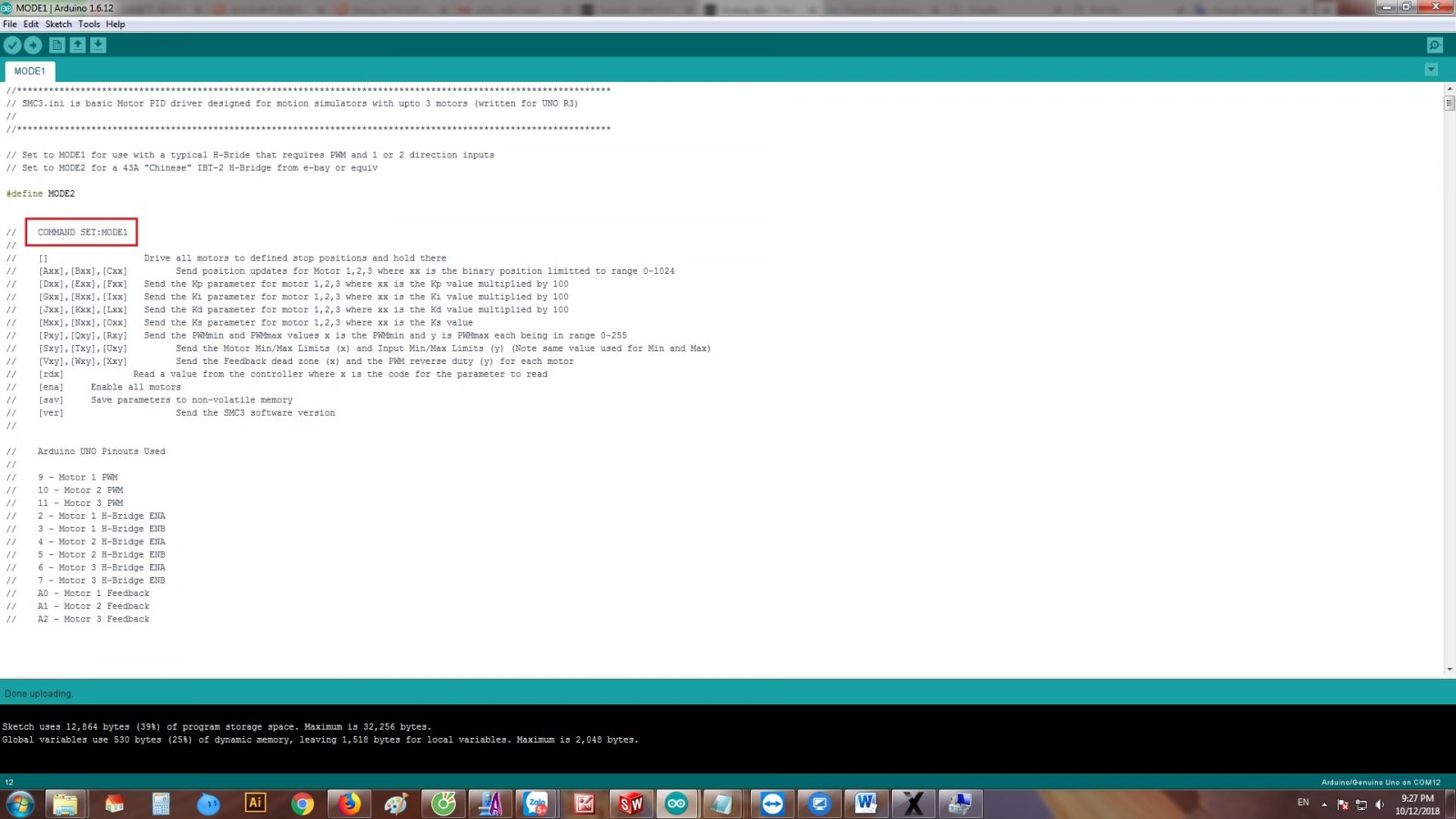Upload the sketch with the arrow button
This screenshot has width=1456, height=819.
pos(33,45)
